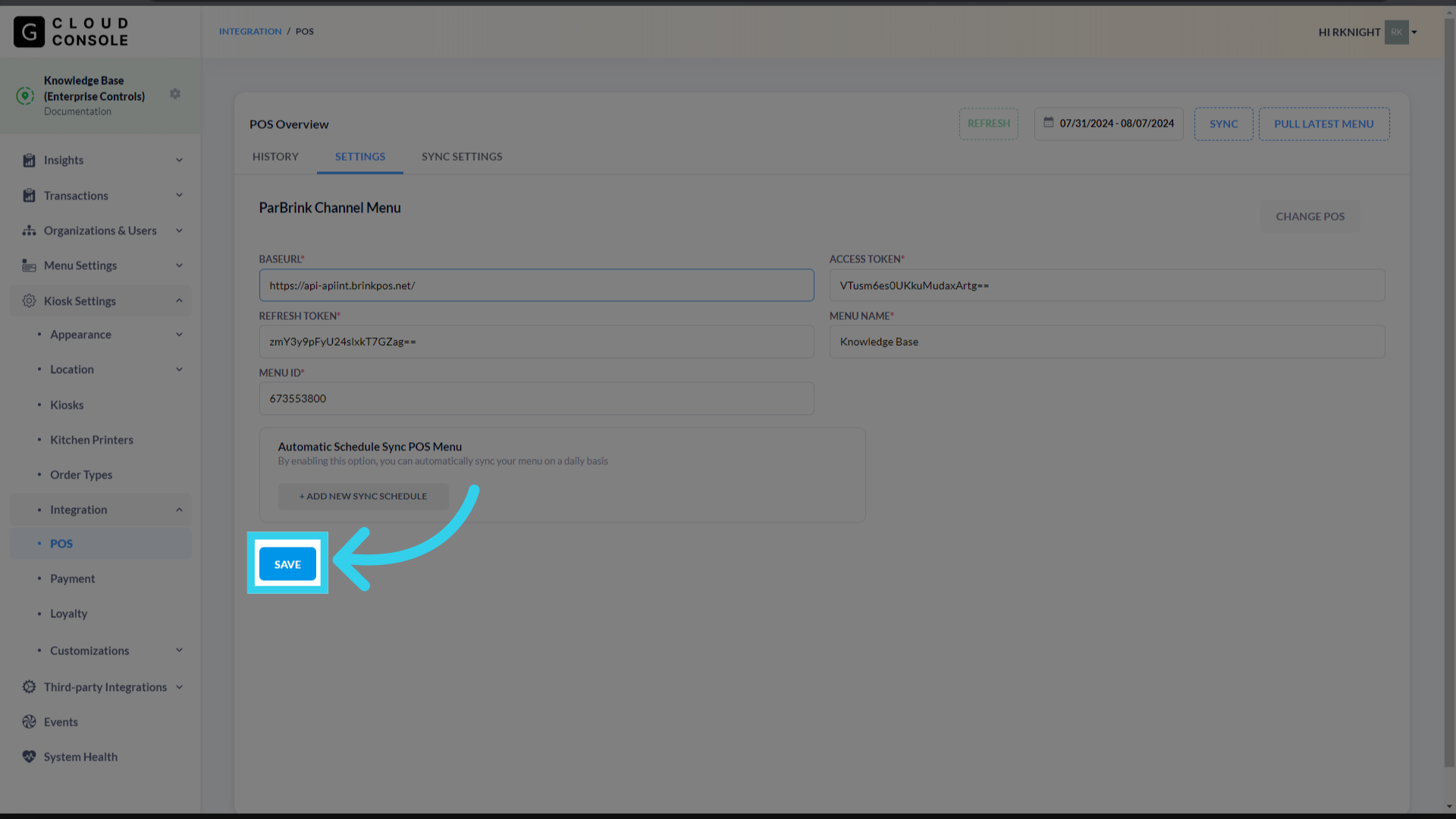1456x819 pixels.
Task: Collapse the Integration submenu chevron
Action: (180, 510)
